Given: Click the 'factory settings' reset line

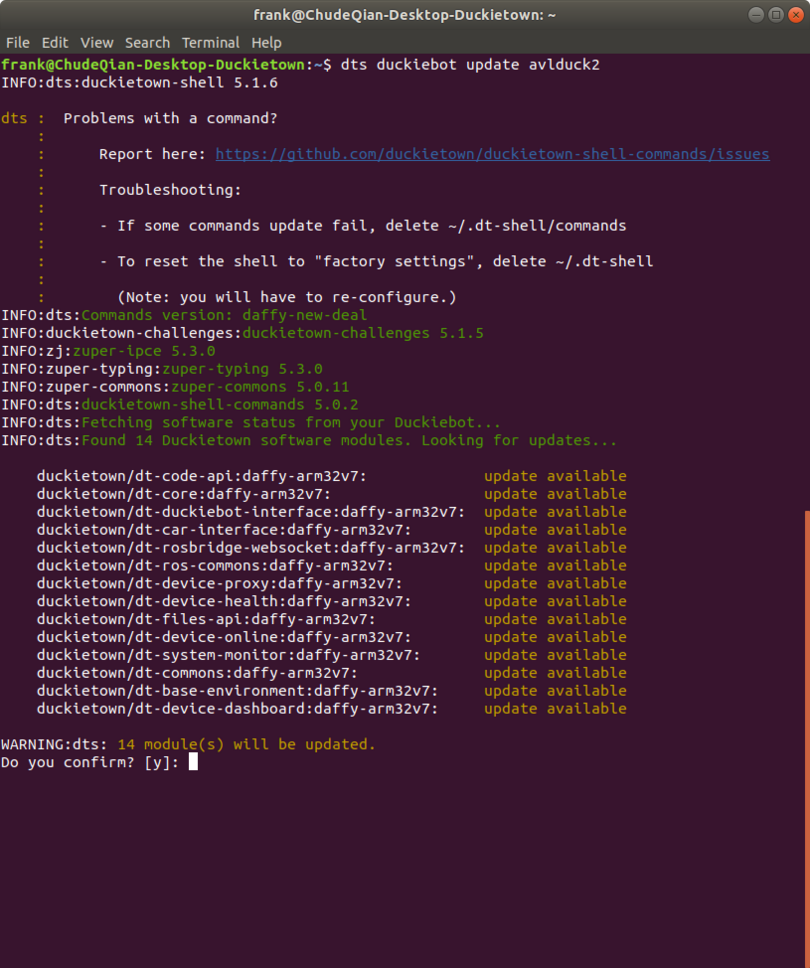Looking at the screenshot, I should coord(377,262).
